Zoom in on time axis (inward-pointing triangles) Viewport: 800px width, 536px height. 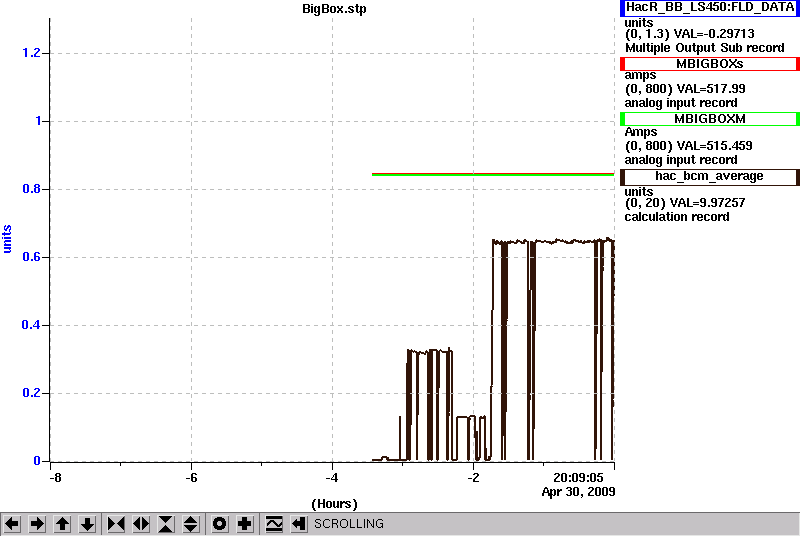[x=116, y=524]
